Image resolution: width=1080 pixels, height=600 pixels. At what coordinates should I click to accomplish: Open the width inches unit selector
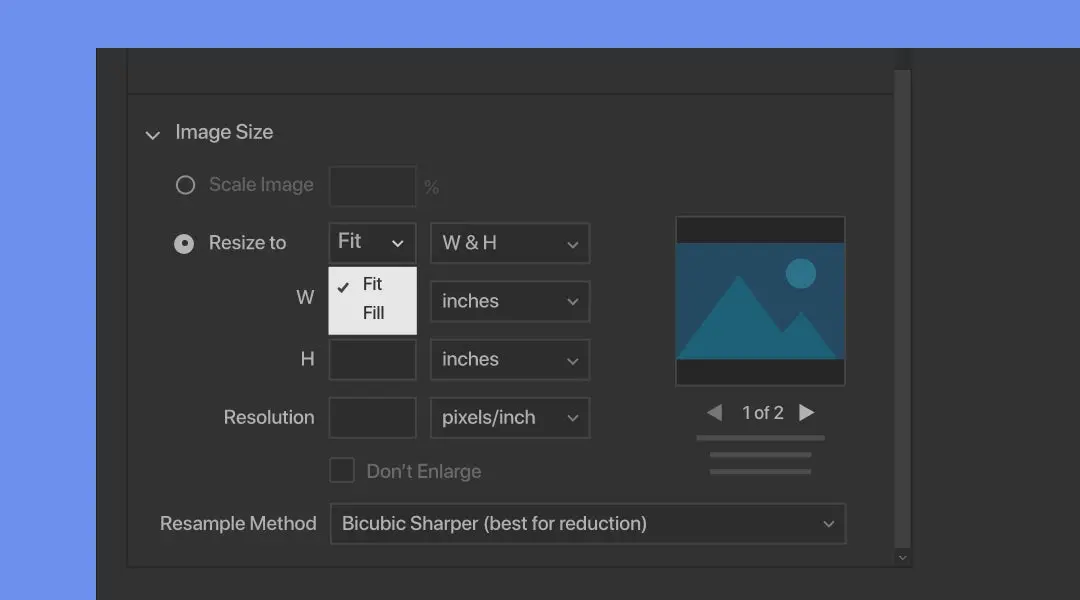510,301
